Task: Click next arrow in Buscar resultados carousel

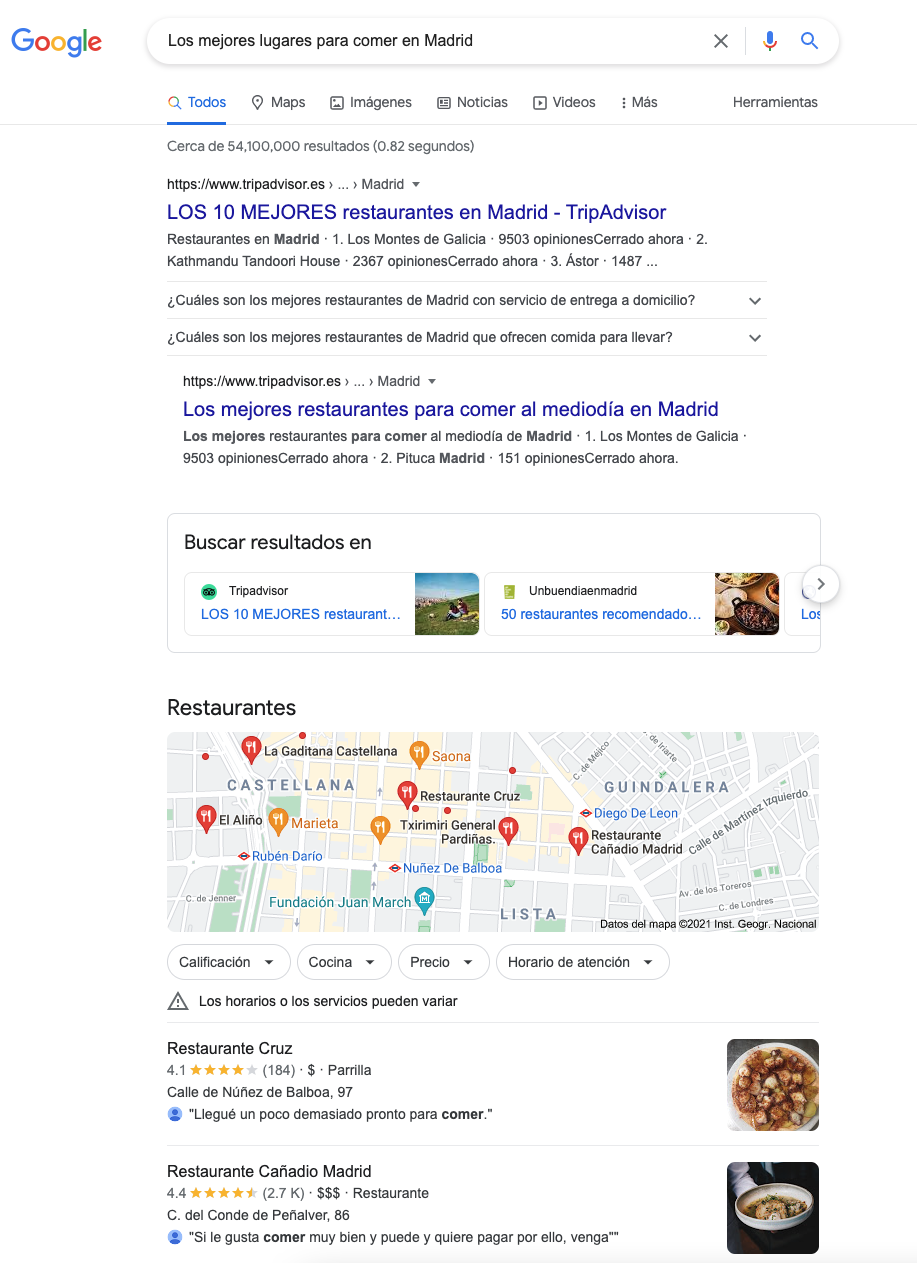Action: pyautogui.click(x=820, y=584)
